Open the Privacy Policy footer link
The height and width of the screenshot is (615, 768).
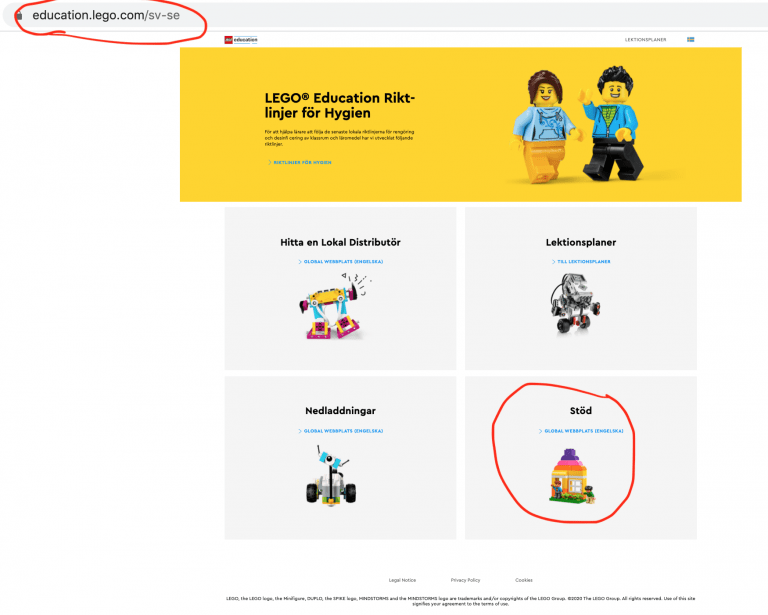465,580
